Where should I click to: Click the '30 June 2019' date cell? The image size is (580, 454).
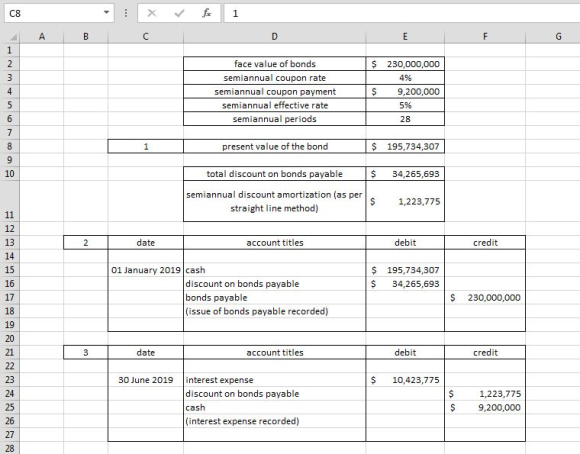pyautogui.click(x=146, y=380)
